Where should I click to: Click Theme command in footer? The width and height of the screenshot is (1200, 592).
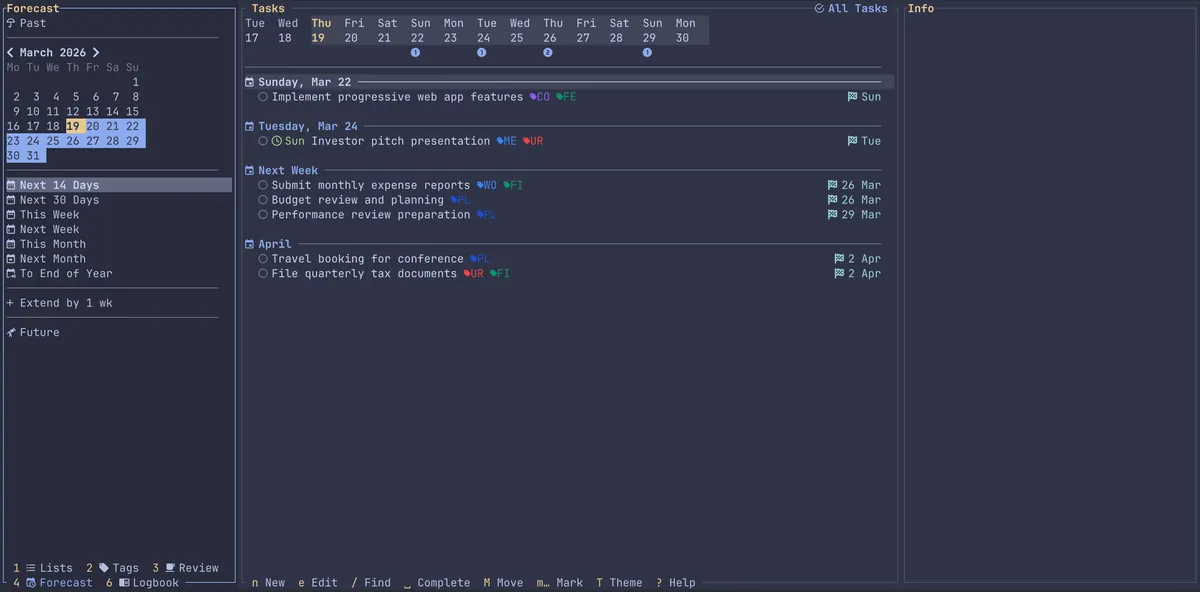click(619, 583)
